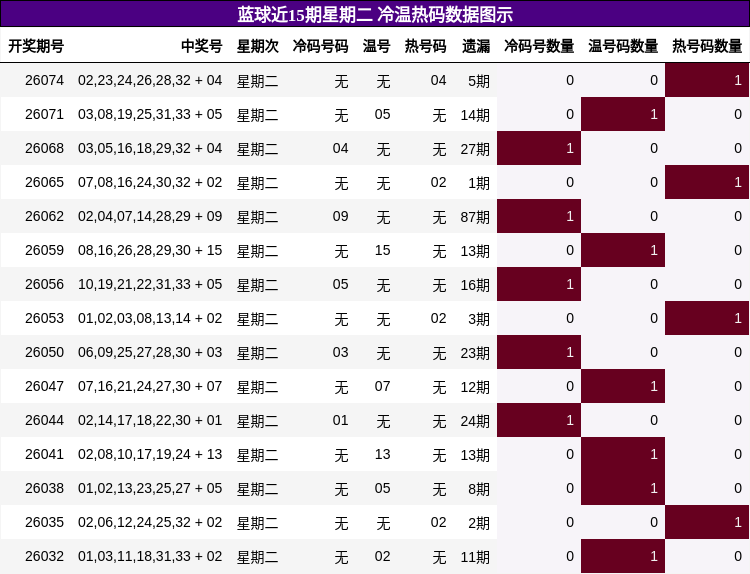Select the 温号 column header
The image size is (750, 574).
tap(376, 46)
